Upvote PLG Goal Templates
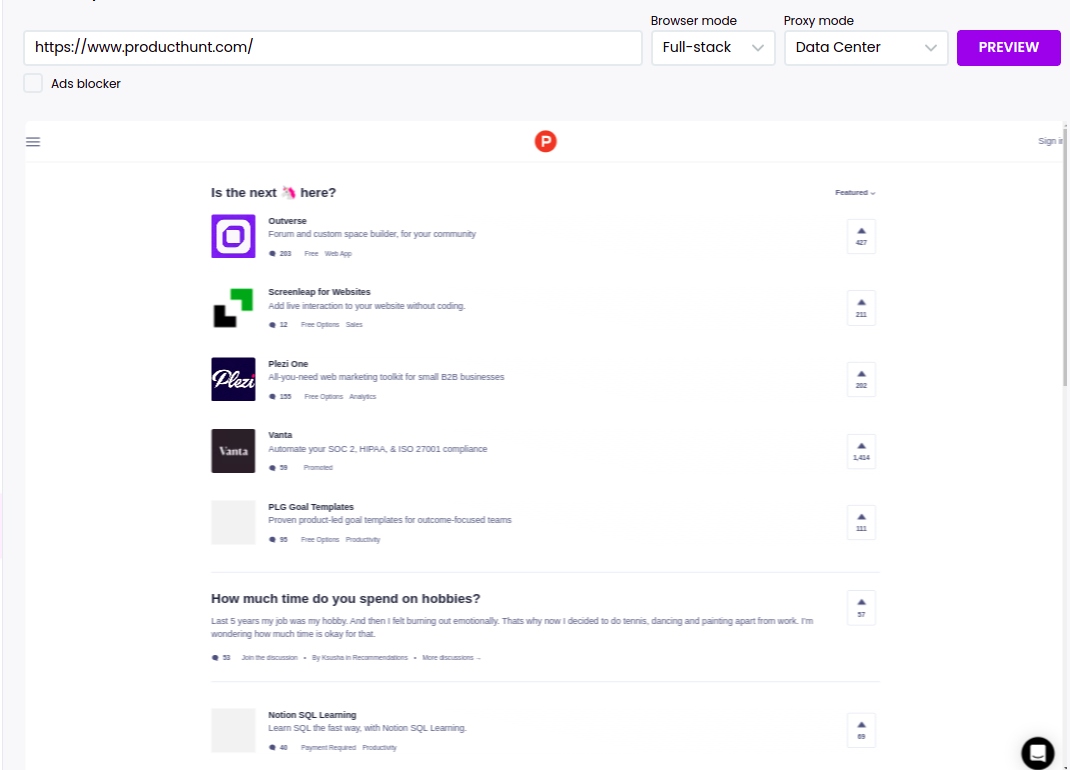The image size is (1070, 770). pos(861,522)
